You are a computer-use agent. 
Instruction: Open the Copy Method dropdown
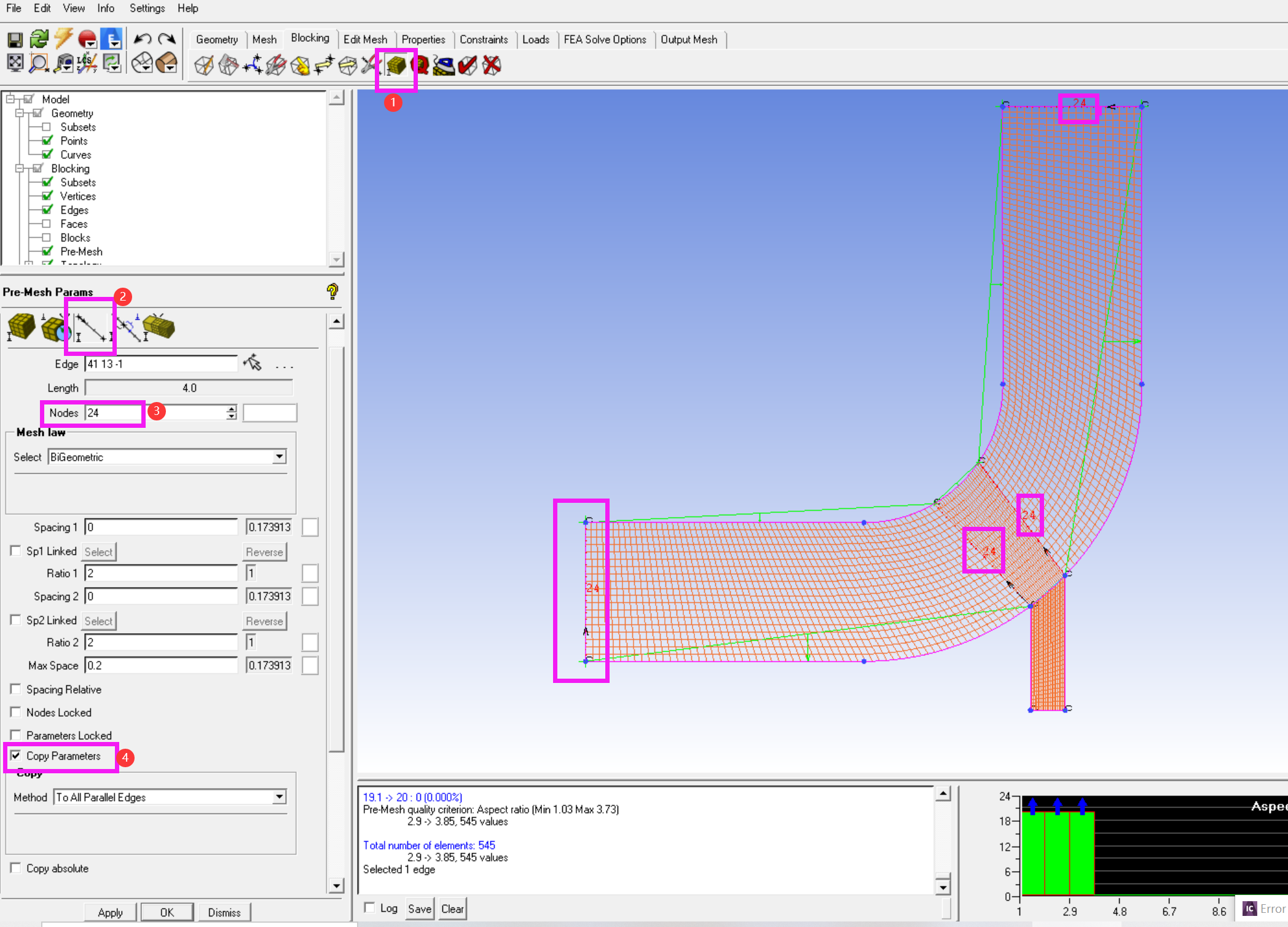280,797
